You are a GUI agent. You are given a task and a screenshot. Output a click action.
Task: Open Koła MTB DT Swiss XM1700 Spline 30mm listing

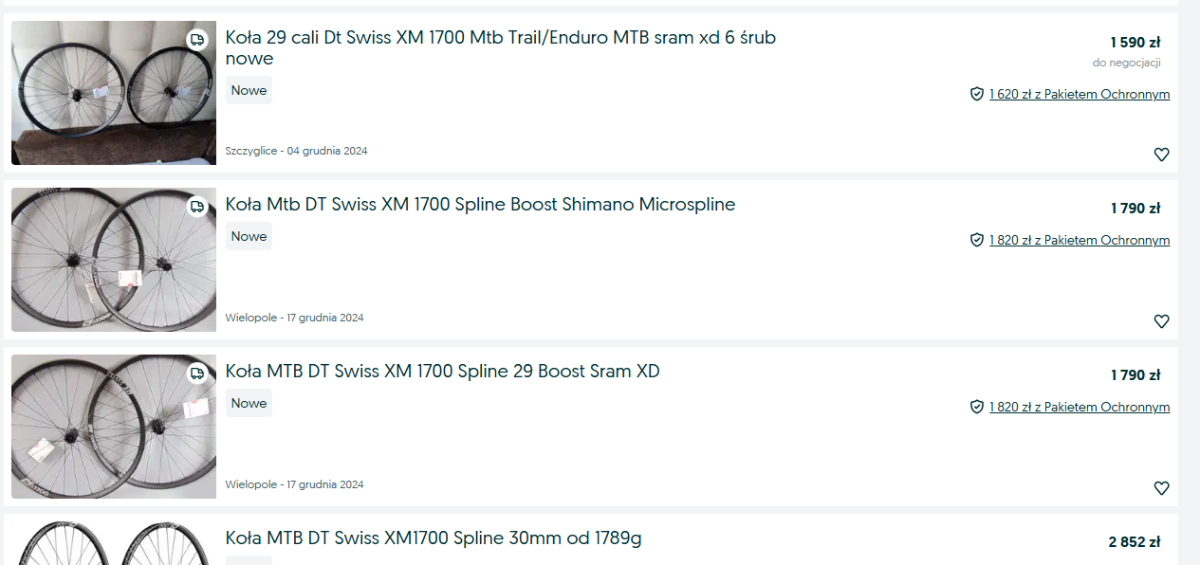(x=433, y=539)
